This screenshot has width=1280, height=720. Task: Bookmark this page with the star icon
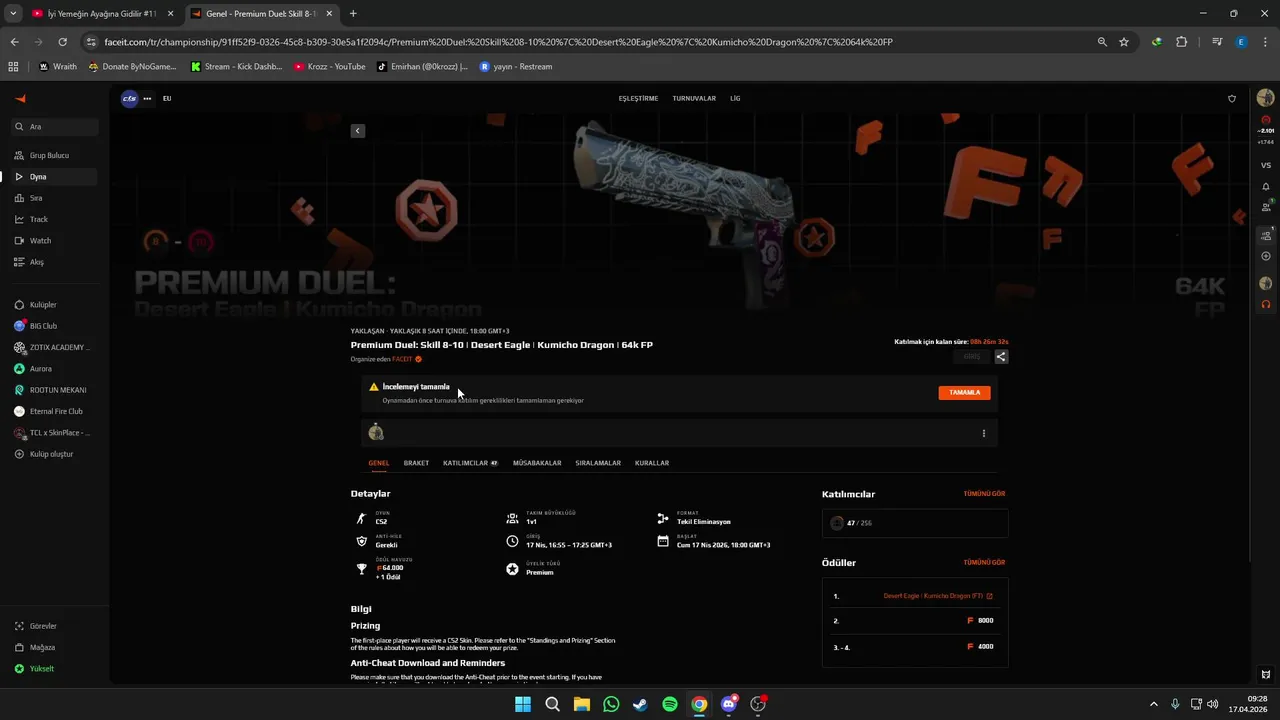pos(1124,42)
